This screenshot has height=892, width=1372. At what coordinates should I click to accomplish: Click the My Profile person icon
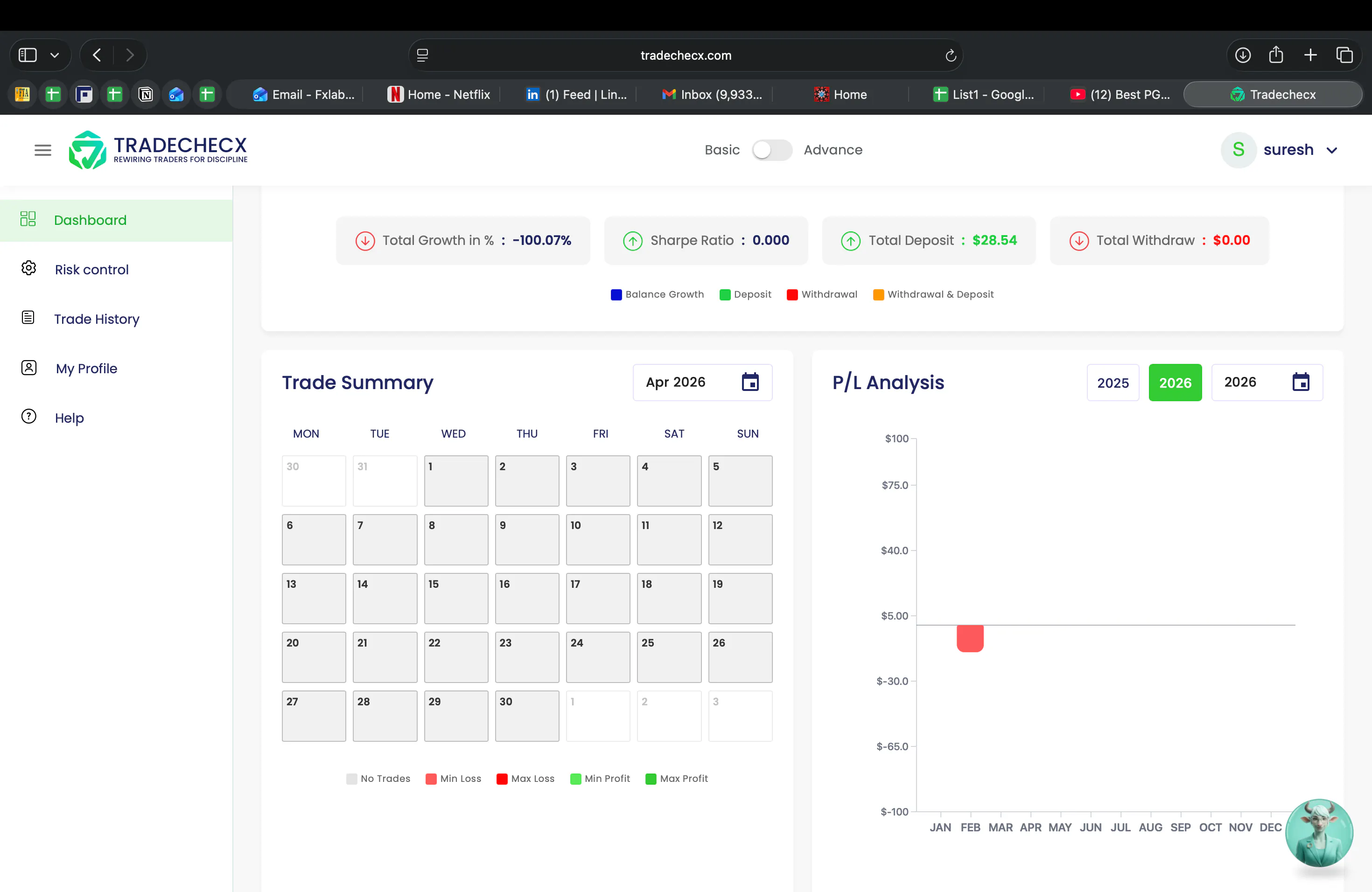tap(28, 367)
